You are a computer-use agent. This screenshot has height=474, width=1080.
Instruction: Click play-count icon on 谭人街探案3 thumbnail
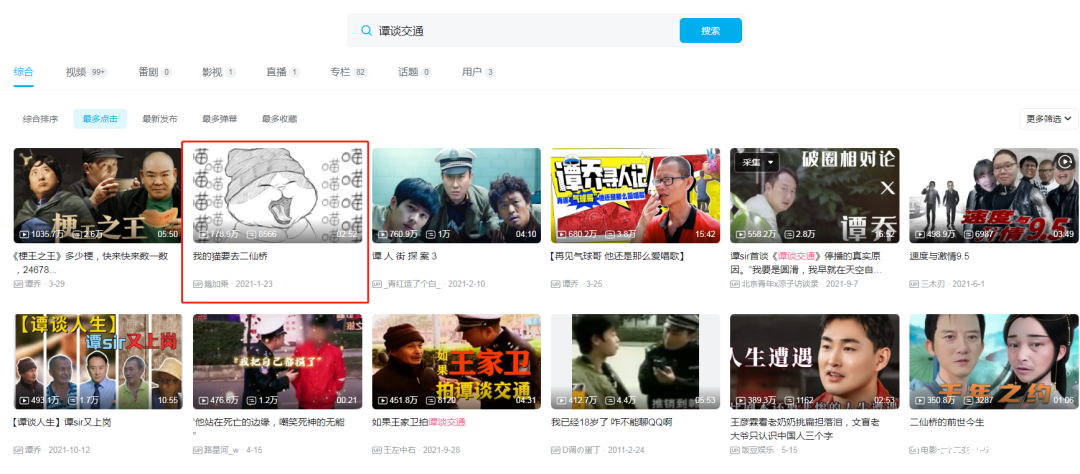click(383, 234)
